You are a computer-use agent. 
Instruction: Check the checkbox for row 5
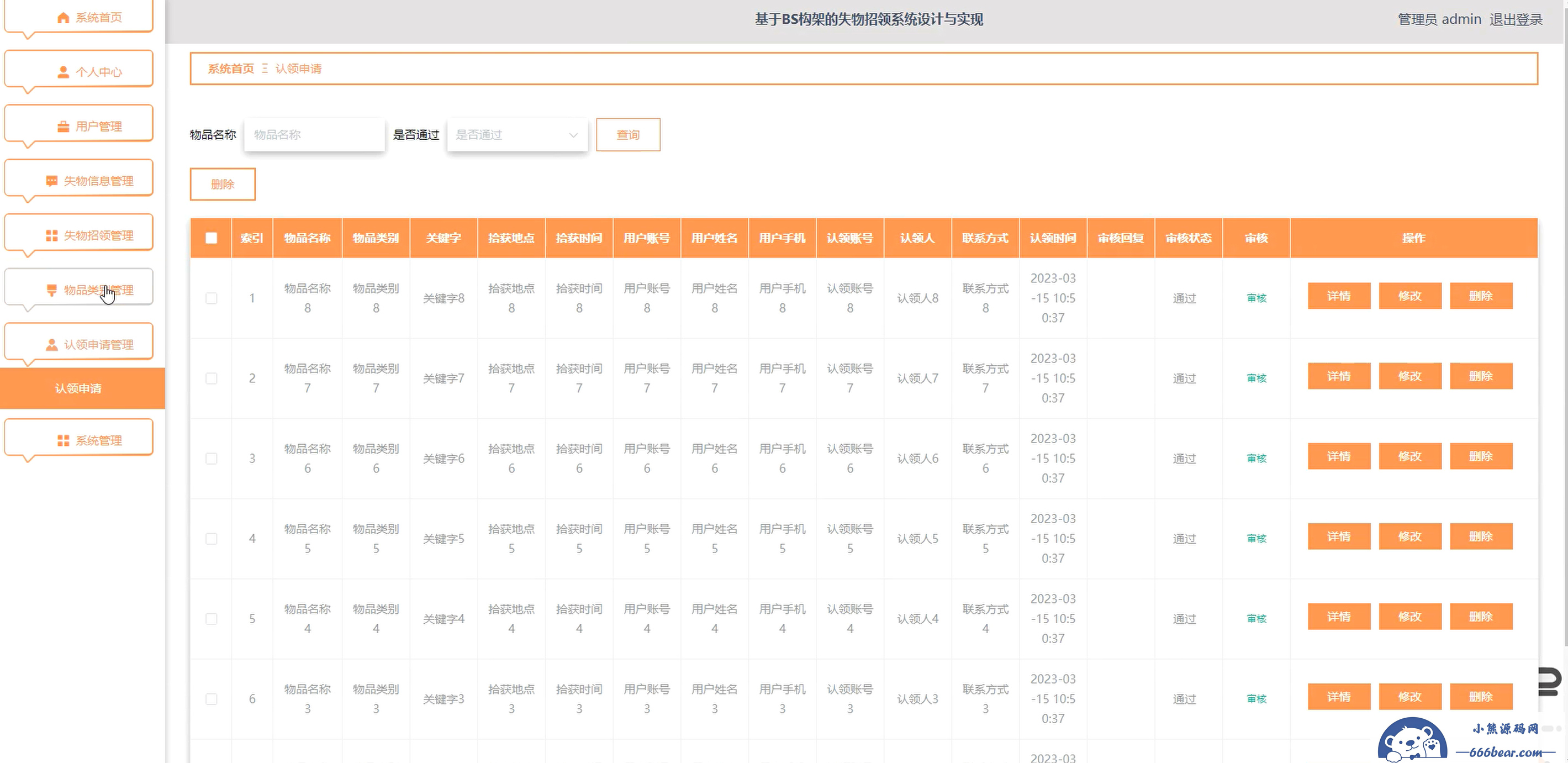211,619
